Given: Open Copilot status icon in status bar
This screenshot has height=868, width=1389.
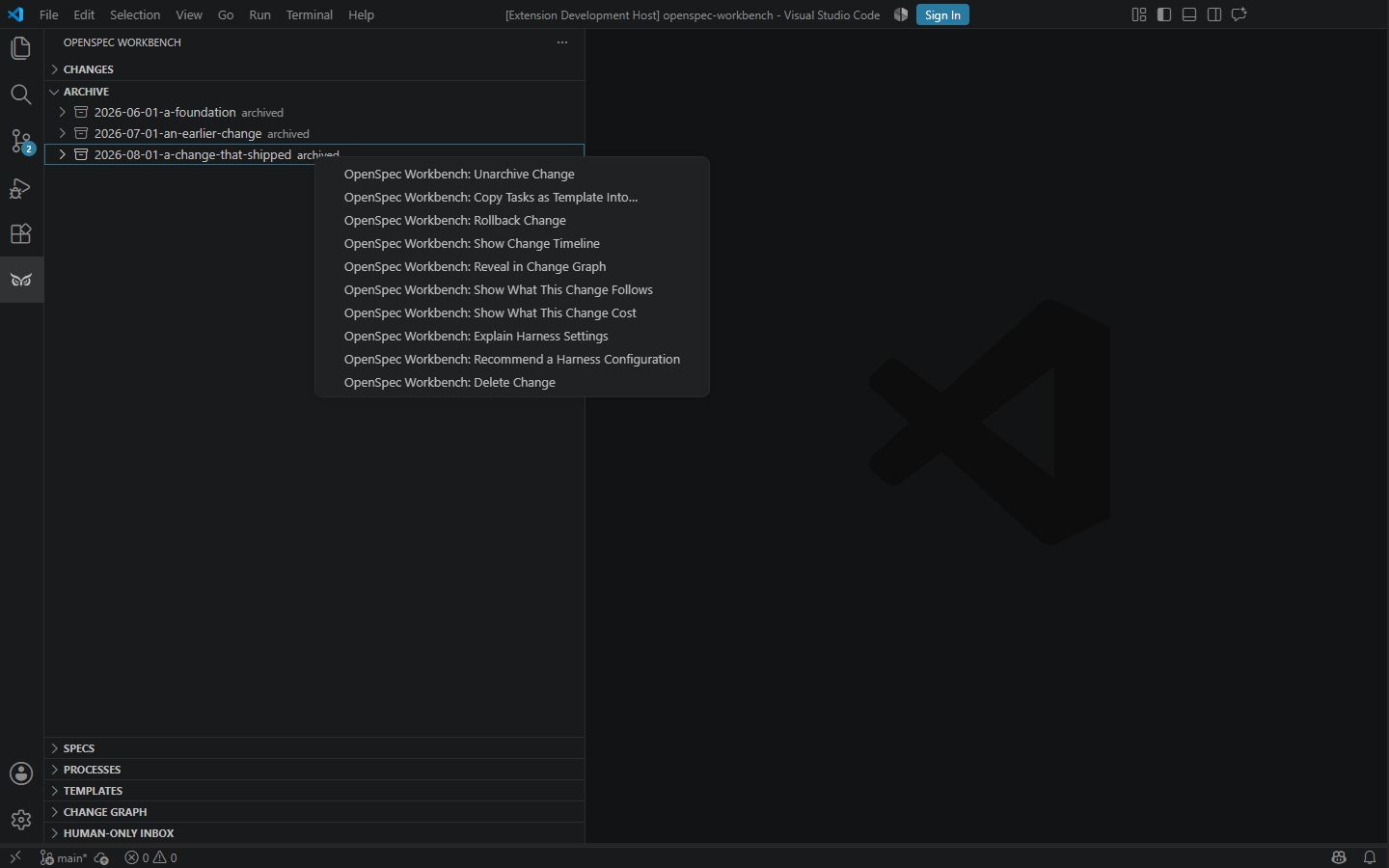Looking at the screenshot, I should click(1339, 857).
